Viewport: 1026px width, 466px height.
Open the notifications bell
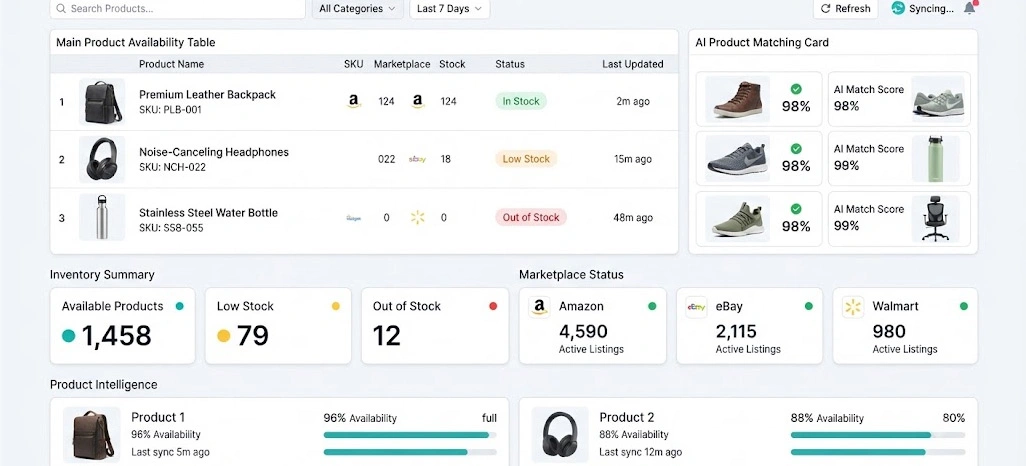click(x=970, y=8)
